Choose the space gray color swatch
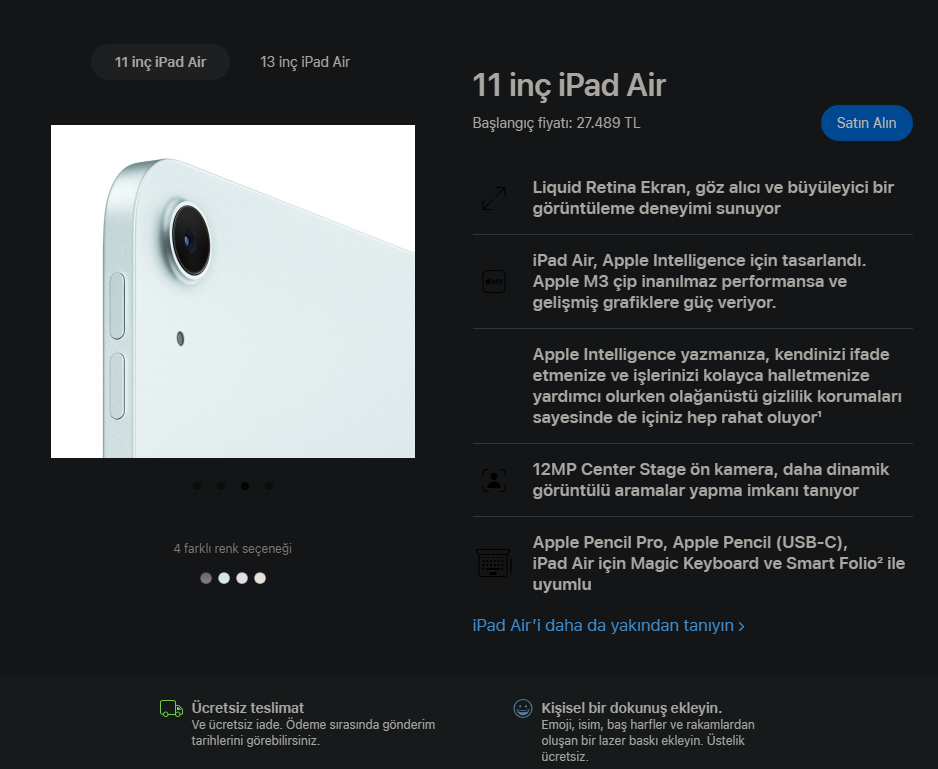 (206, 578)
